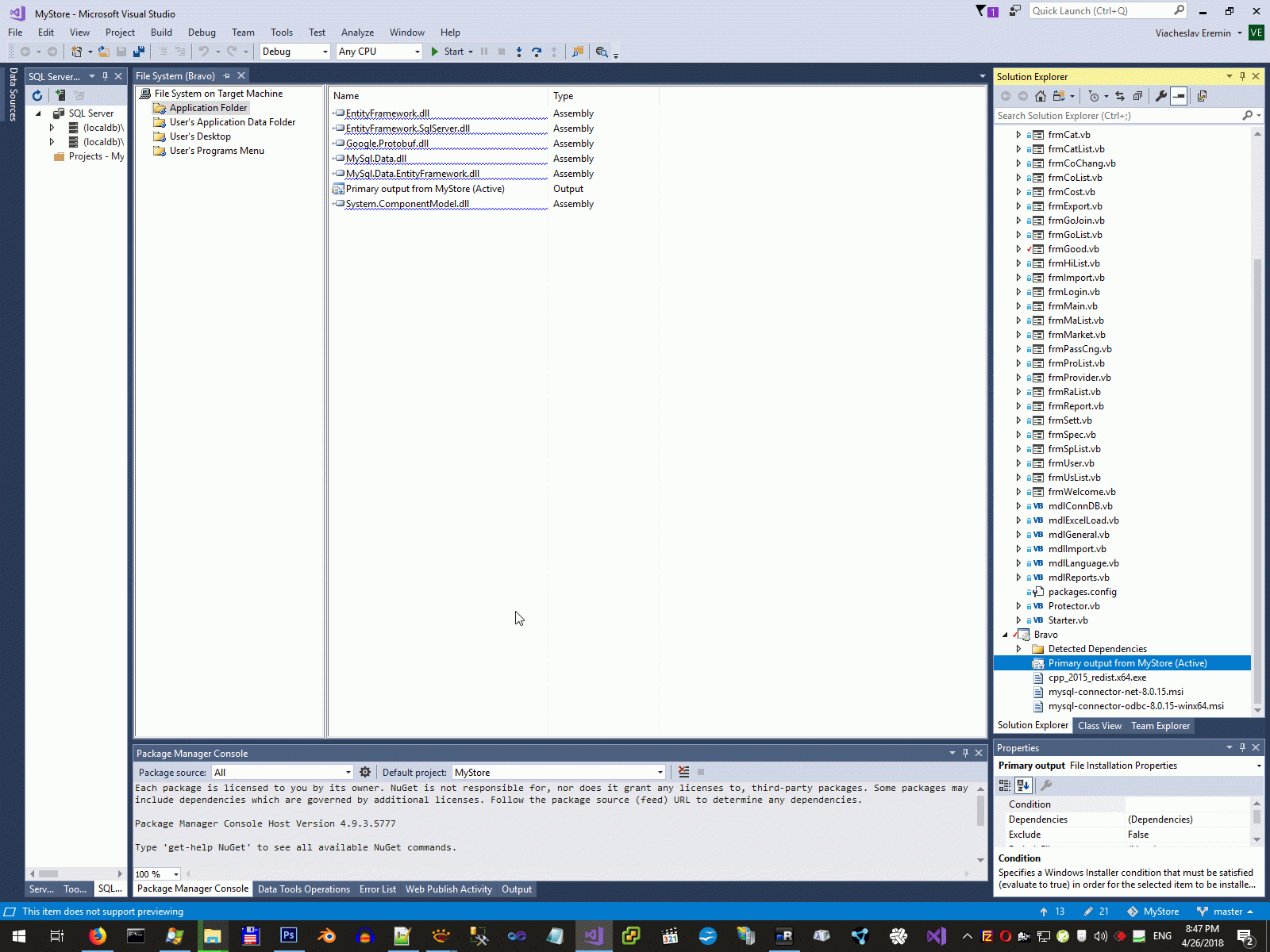Open the Data Sources side tab
Screen dimensions: 1270x952
[x=13, y=94]
